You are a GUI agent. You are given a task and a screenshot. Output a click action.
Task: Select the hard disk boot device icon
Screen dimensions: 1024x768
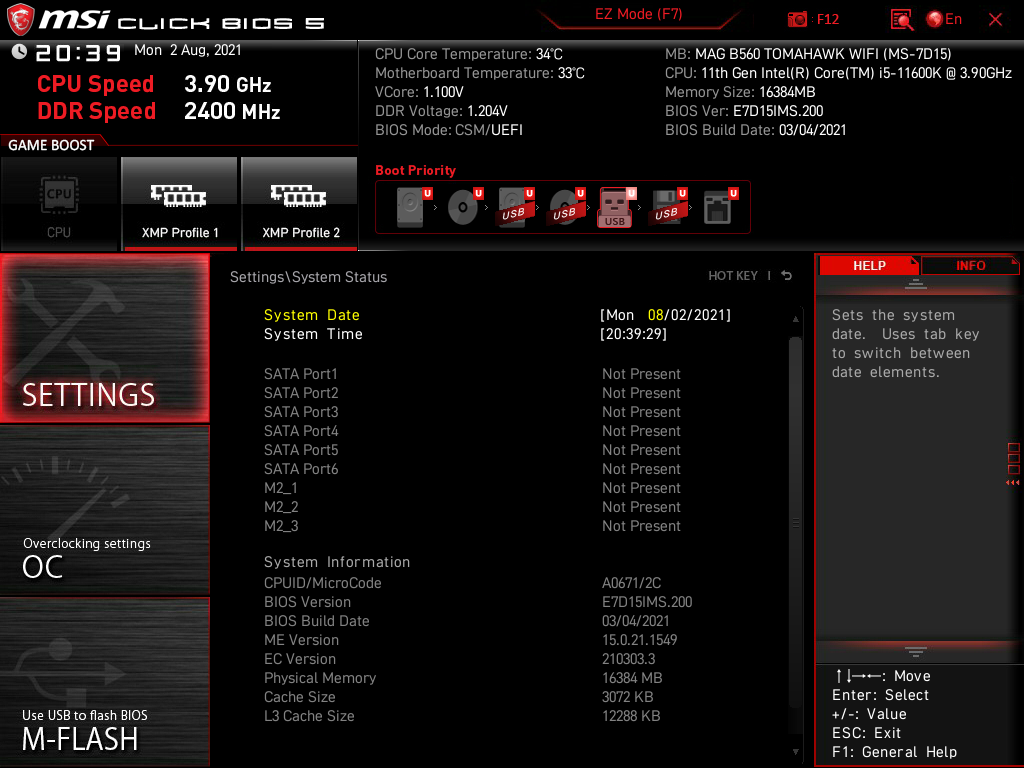[x=413, y=207]
